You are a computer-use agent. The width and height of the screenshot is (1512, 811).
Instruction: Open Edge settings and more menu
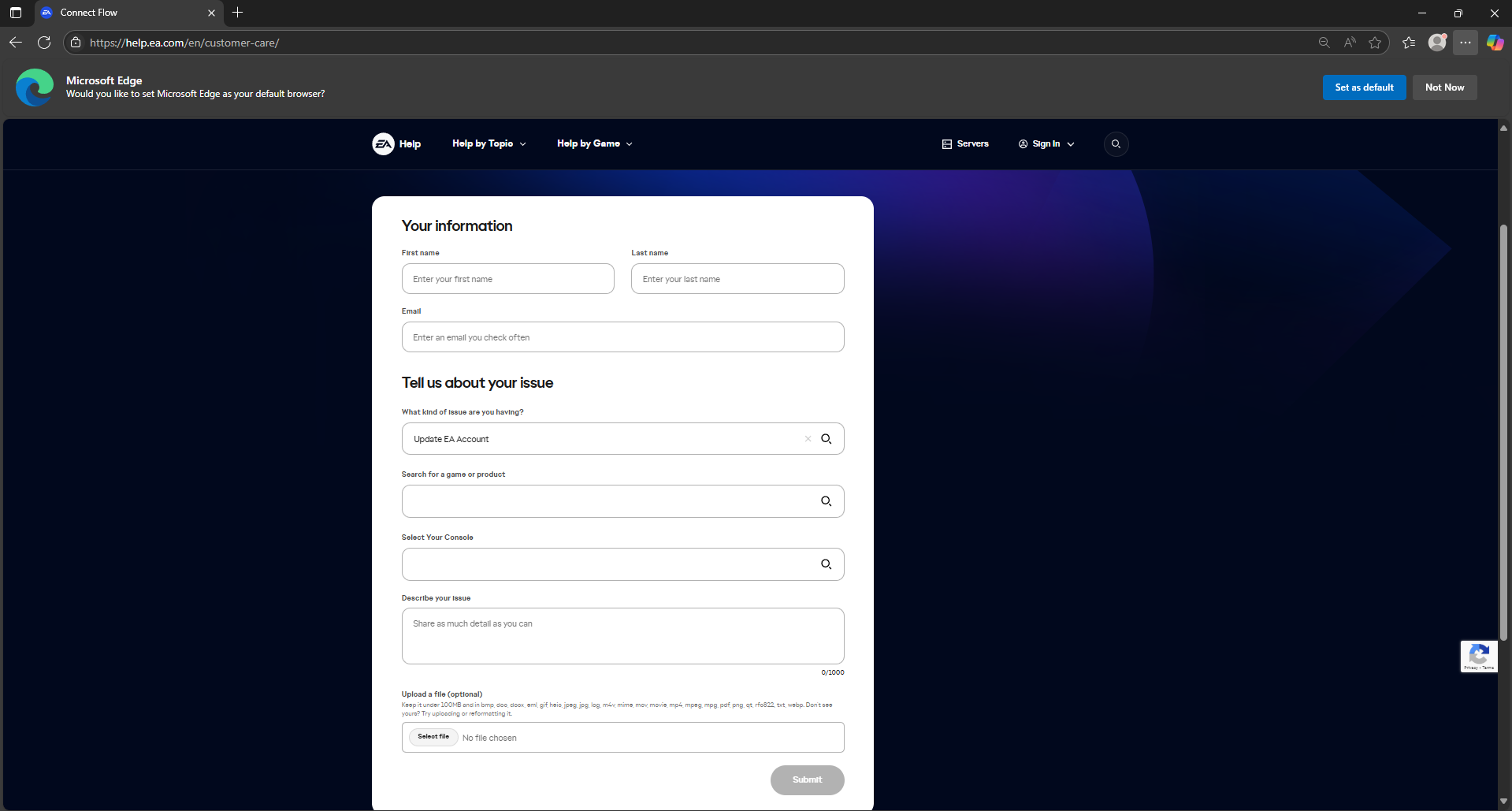[x=1466, y=43]
